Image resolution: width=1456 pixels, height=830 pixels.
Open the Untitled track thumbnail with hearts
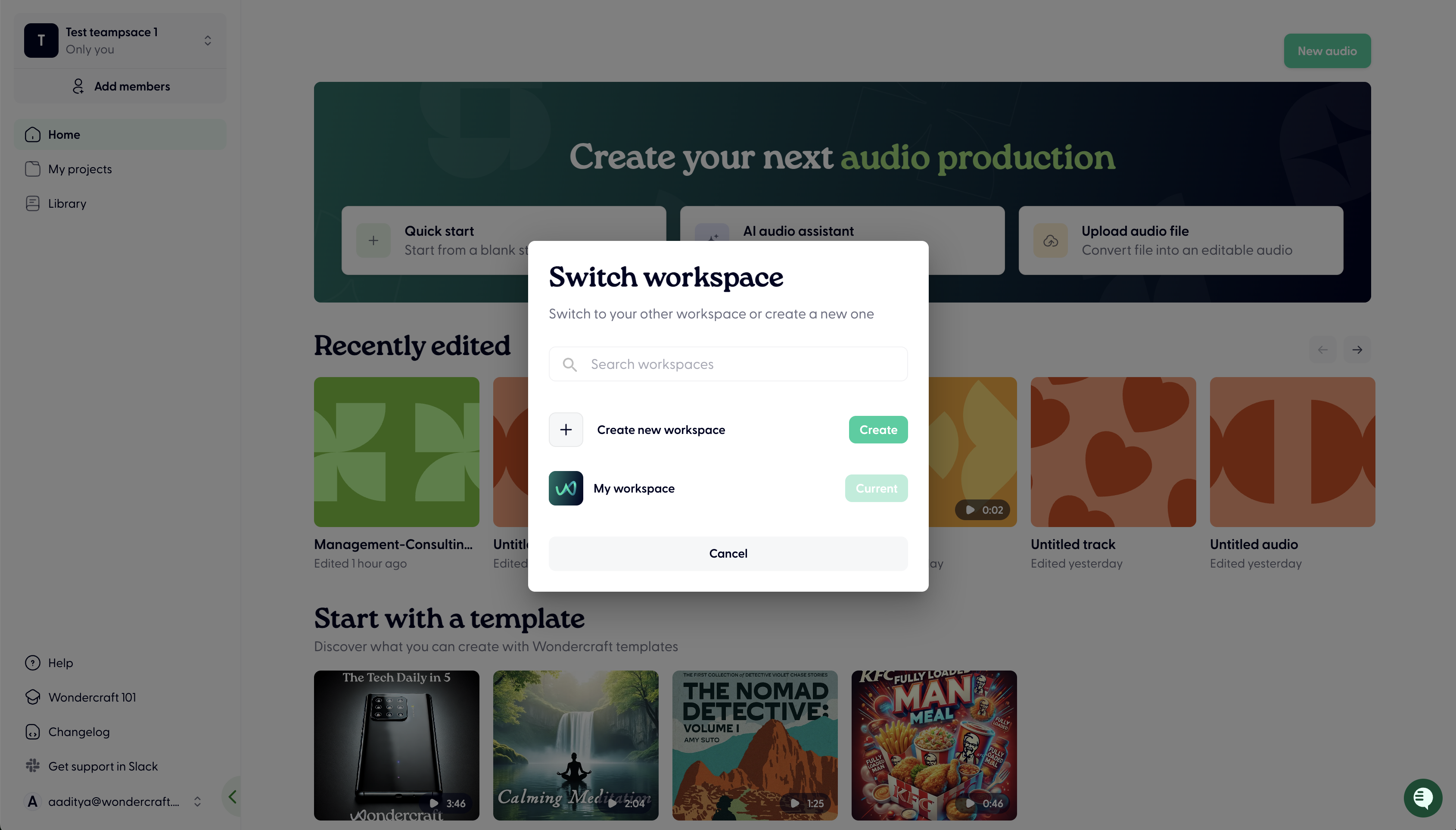[x=1113, y=452]
